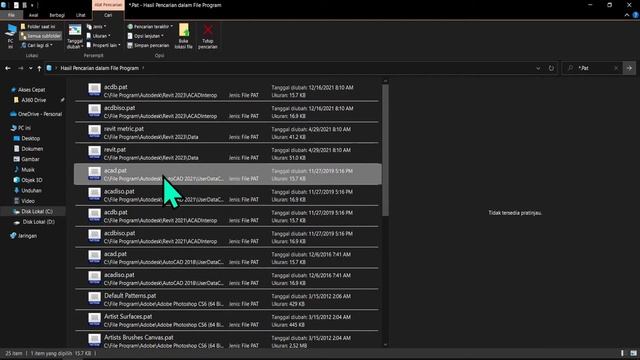Select revit.pat in Revit 2023 Data
Image resolution: width=640 pixels, height=360 pixels.
click(227, 153)
